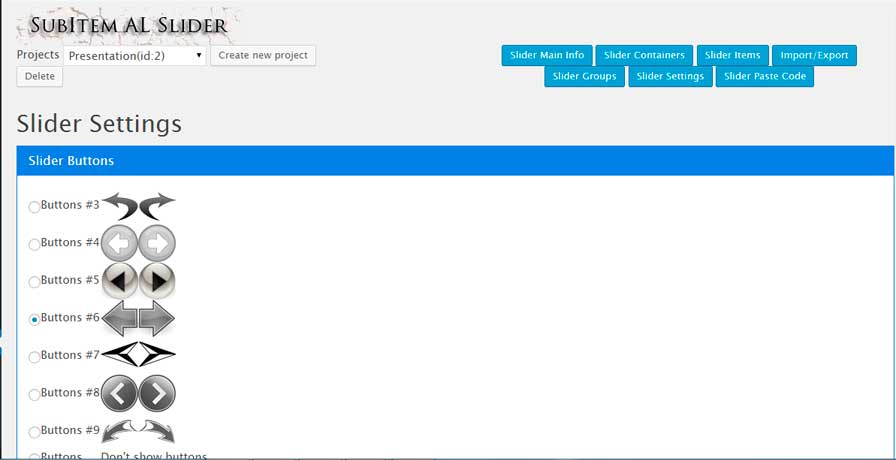The image size is (896, 460).
Task: Click the Slider Settings page heading
Action: click(99, 123)
